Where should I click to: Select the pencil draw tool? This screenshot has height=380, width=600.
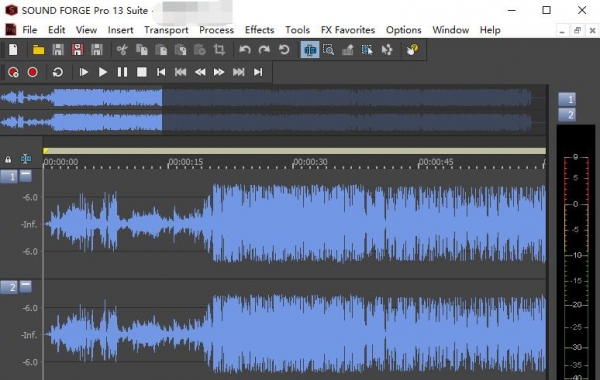click(347, 50)
